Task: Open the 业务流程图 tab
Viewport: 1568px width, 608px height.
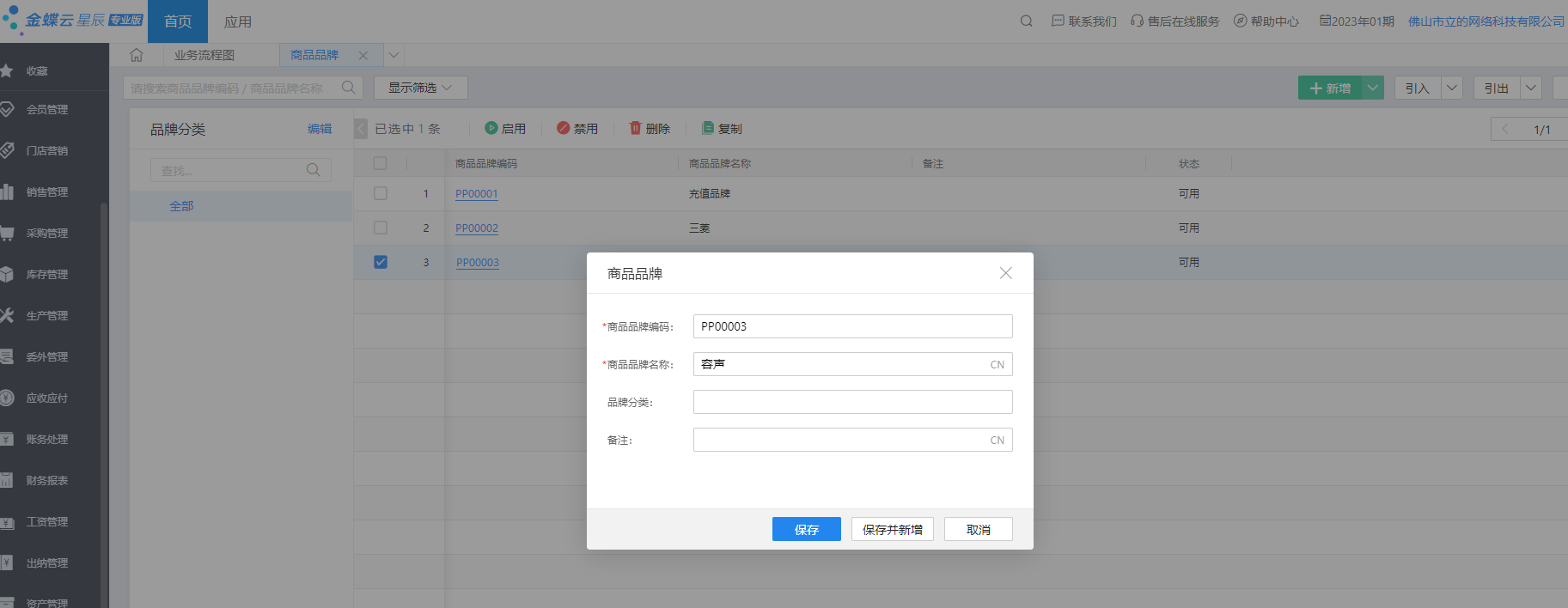Action: [204, 55]
